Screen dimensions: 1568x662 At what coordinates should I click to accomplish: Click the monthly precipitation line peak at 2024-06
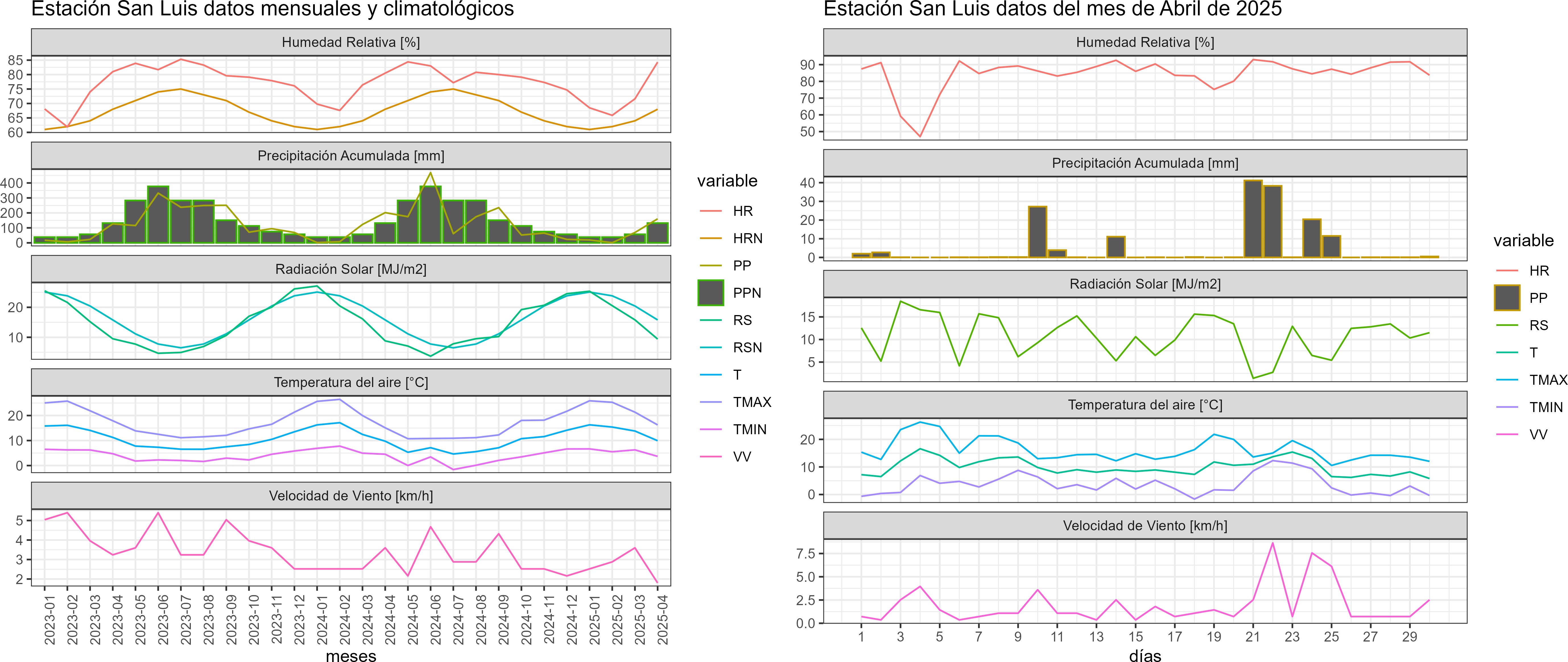tap(431, 173)
